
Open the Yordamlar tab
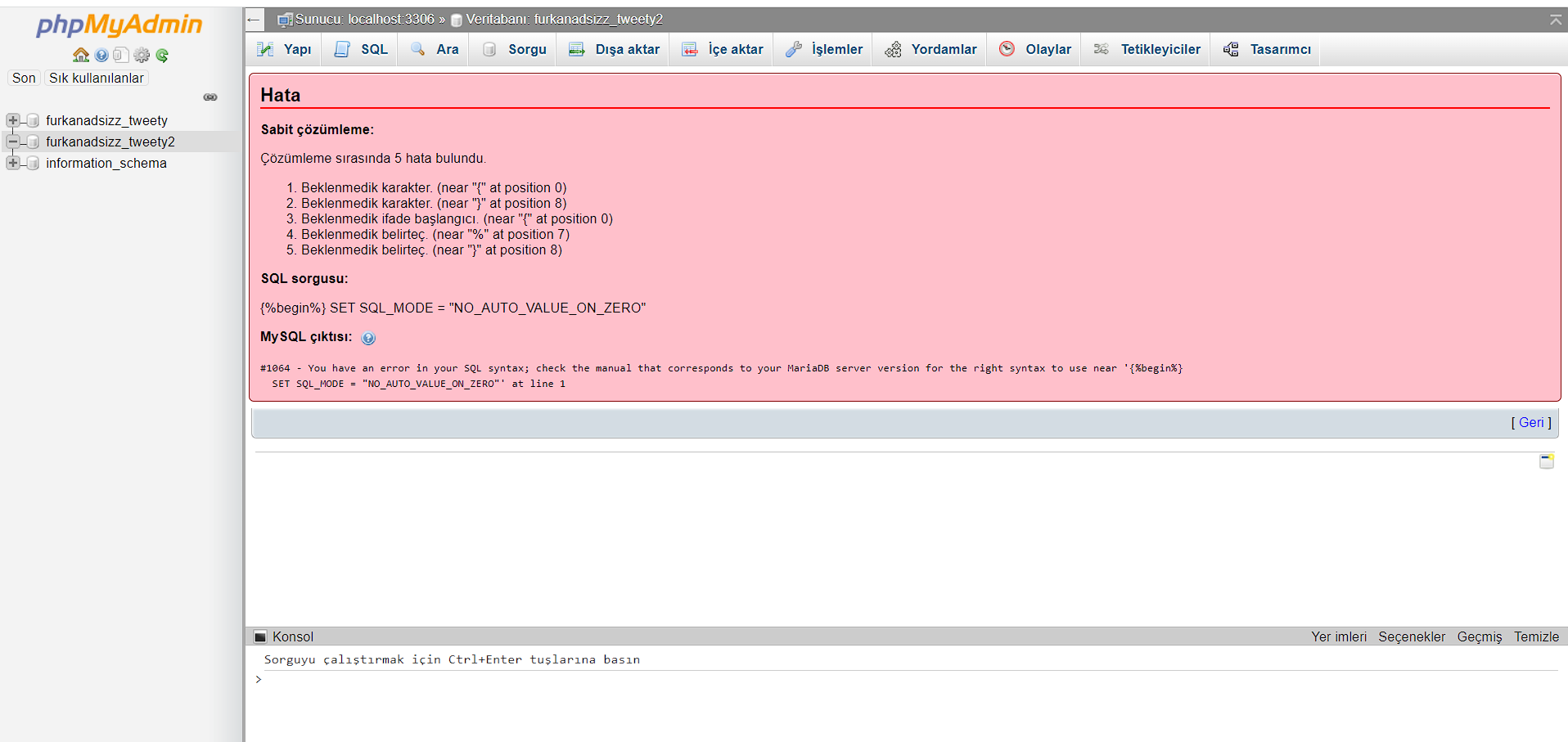(931, 49)
